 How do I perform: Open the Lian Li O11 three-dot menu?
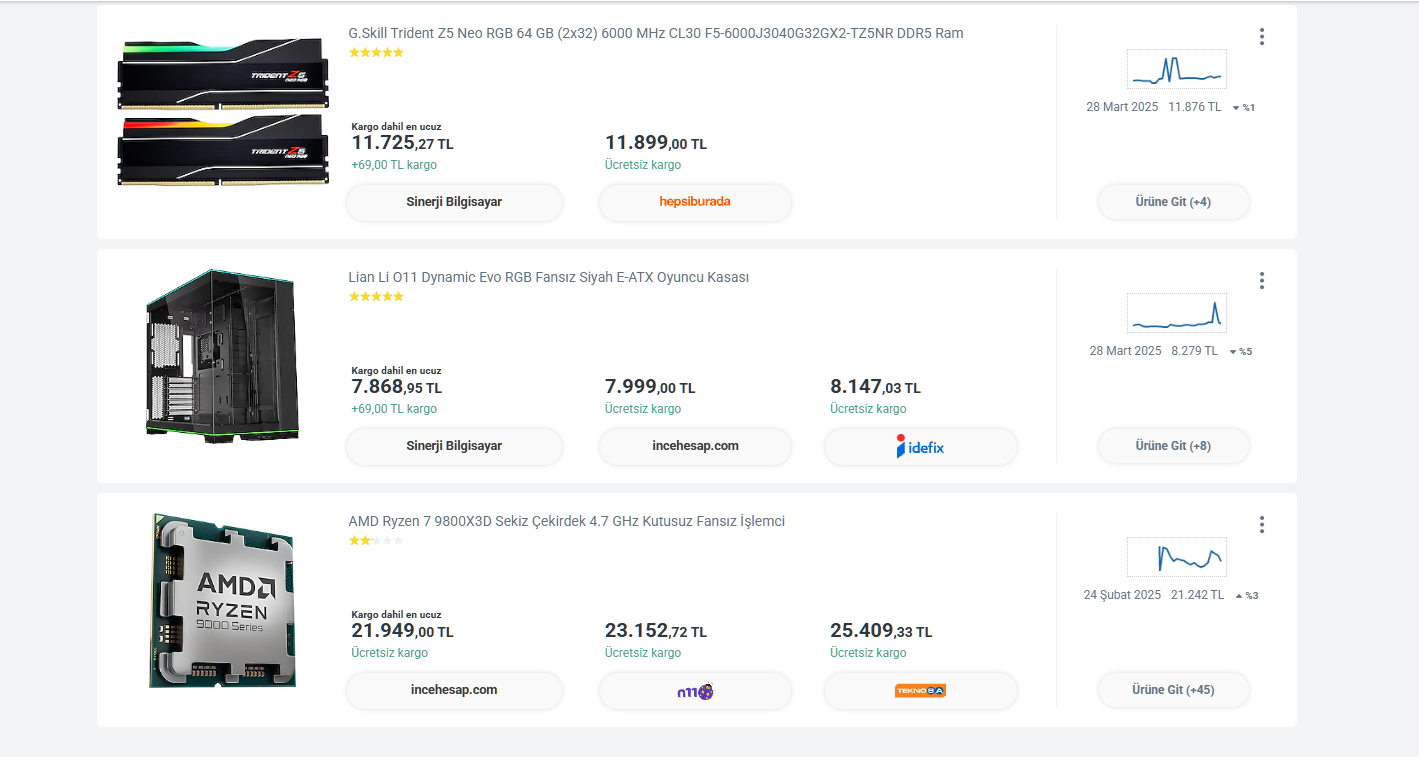click(x=1262, y=281)
